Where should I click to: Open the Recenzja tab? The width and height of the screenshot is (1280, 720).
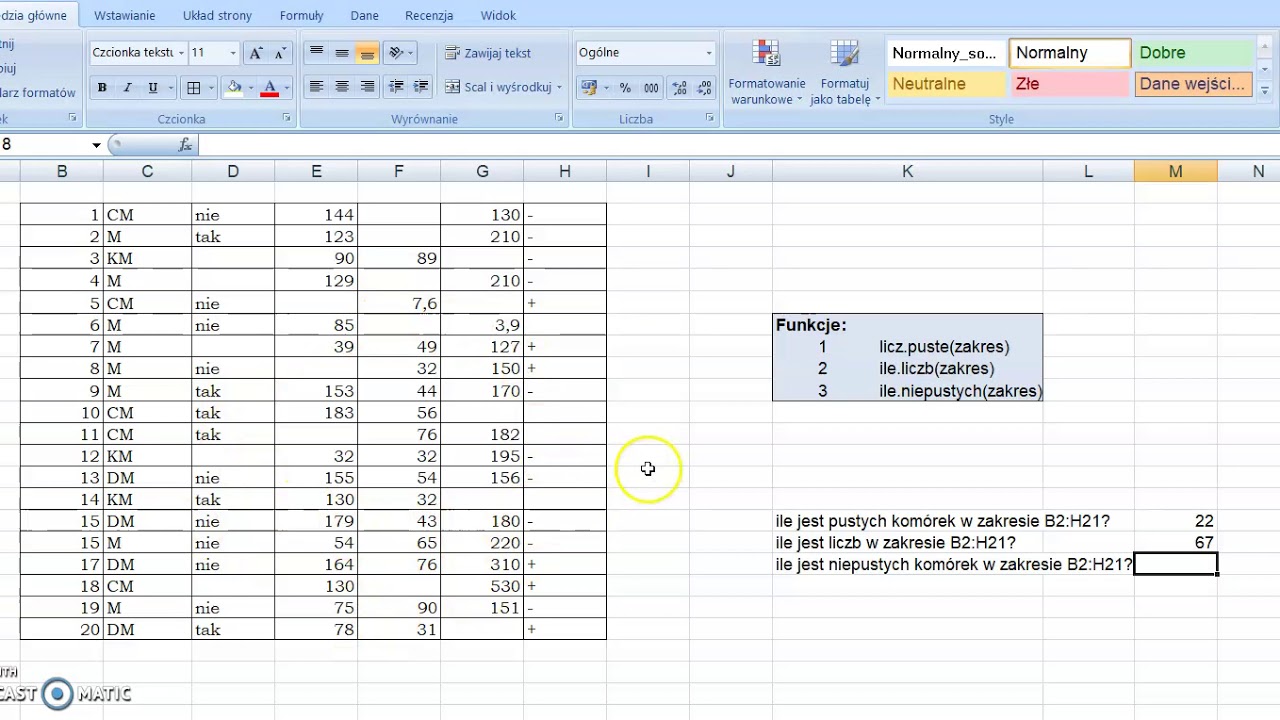429,15
